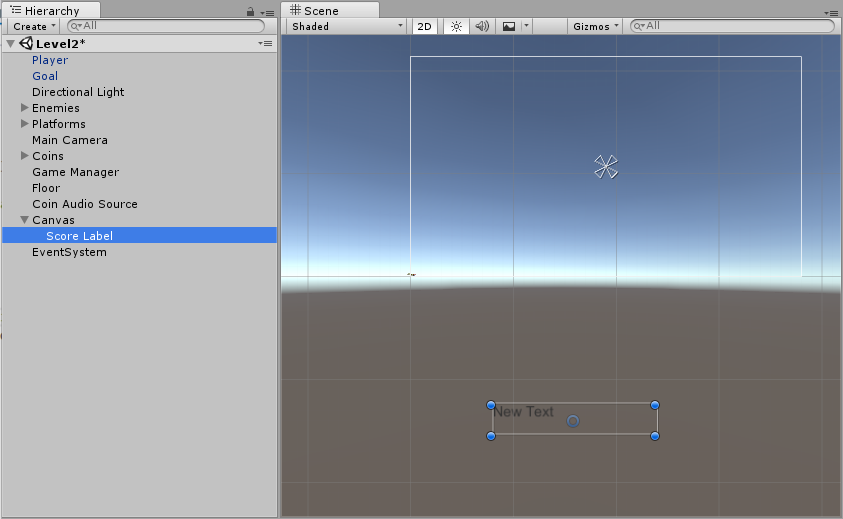
Task: Click the New Text label in scene
Action: [524, 412]
